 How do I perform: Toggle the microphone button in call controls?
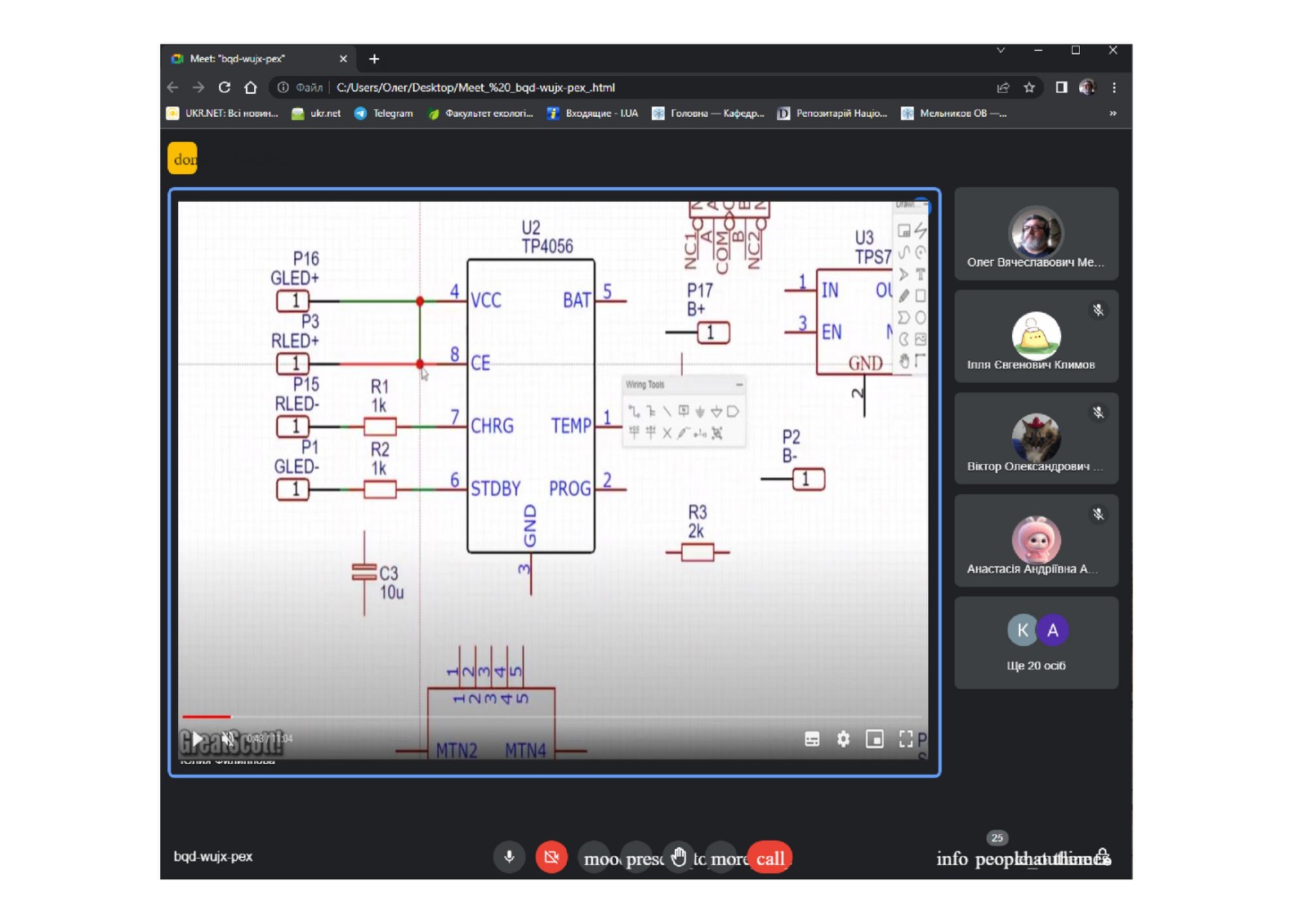[509, 857]
